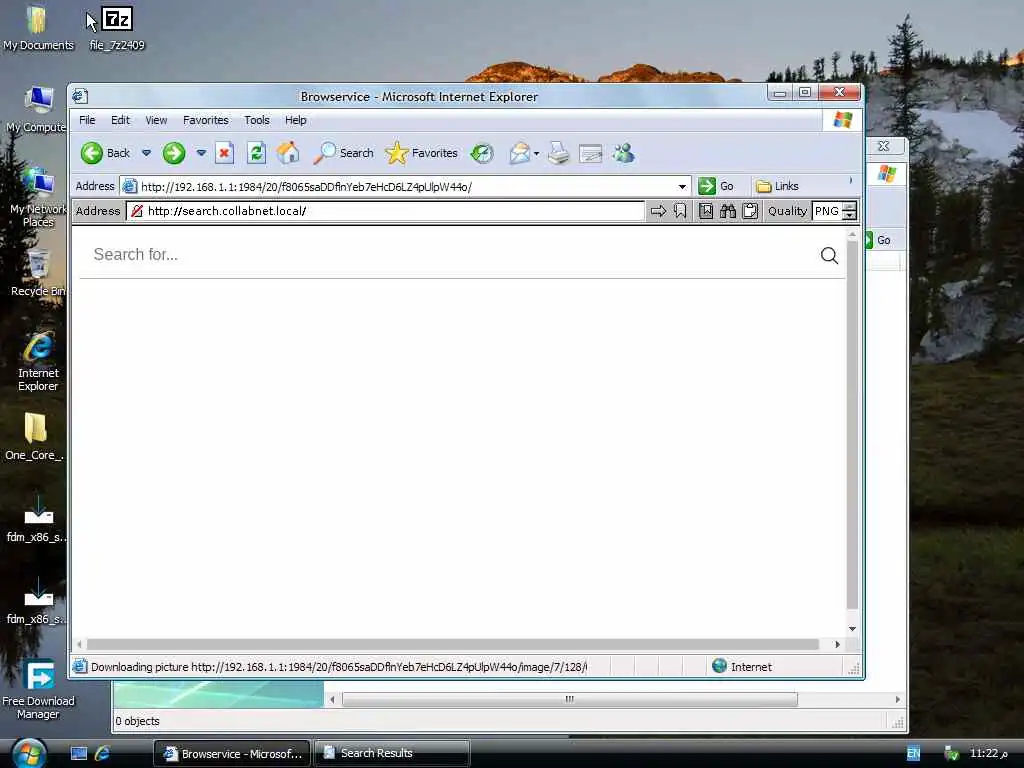
Task: Open the Messenger people icon
Action: tap(624, 153)
